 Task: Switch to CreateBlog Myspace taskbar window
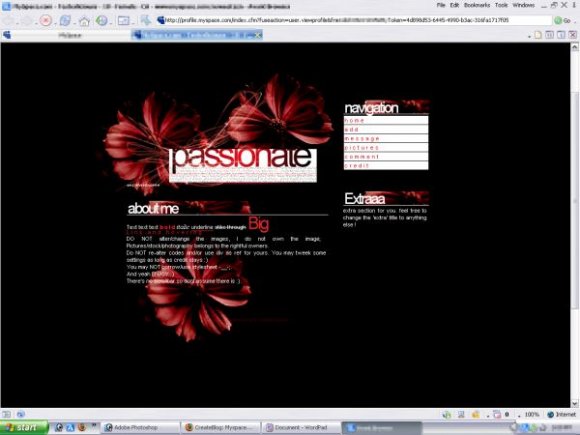pyautogui.click(x=221, y=428)
